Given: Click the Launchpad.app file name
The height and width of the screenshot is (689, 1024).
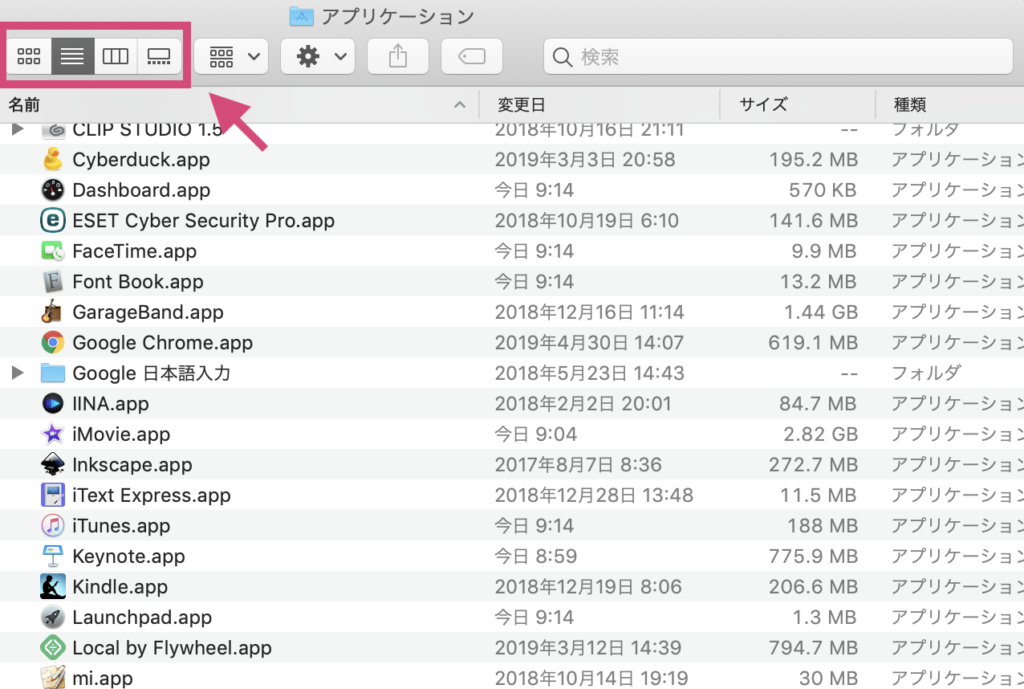Looking at the screenshot, I should 142,617.
